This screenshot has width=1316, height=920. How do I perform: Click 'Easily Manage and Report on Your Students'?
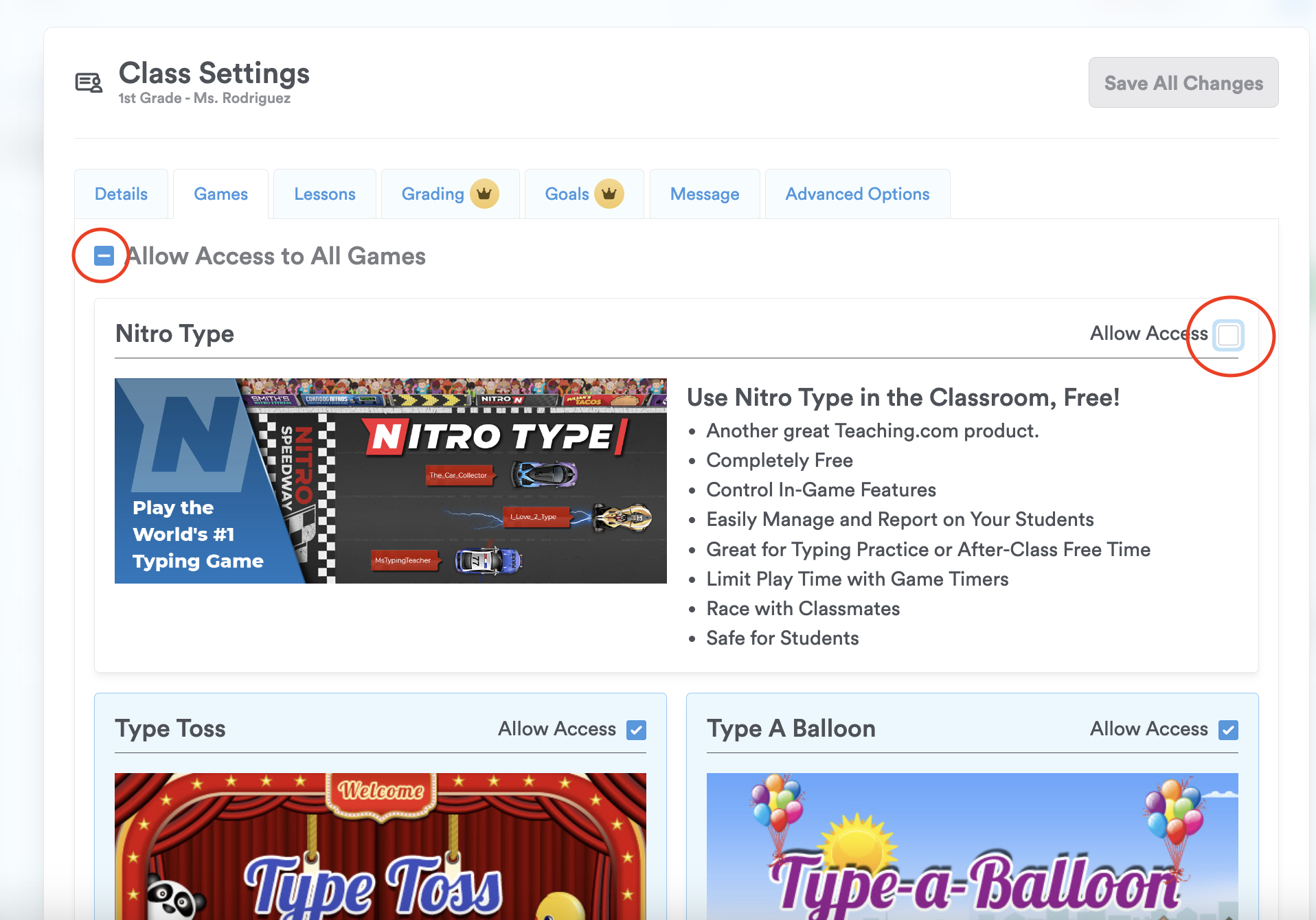tap(900, 520)
